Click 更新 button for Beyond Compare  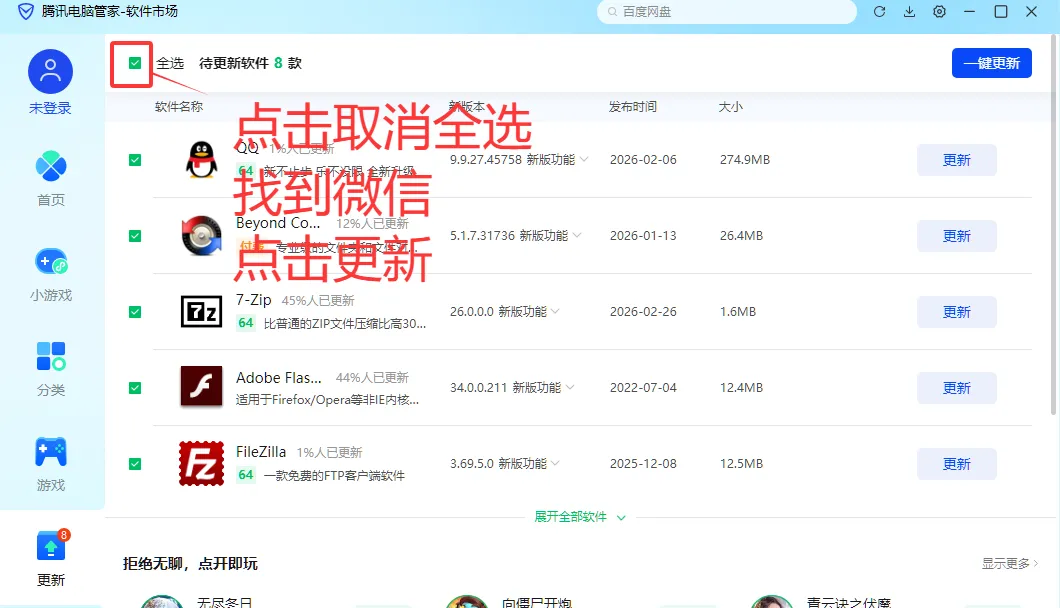[x=957, y=235]
